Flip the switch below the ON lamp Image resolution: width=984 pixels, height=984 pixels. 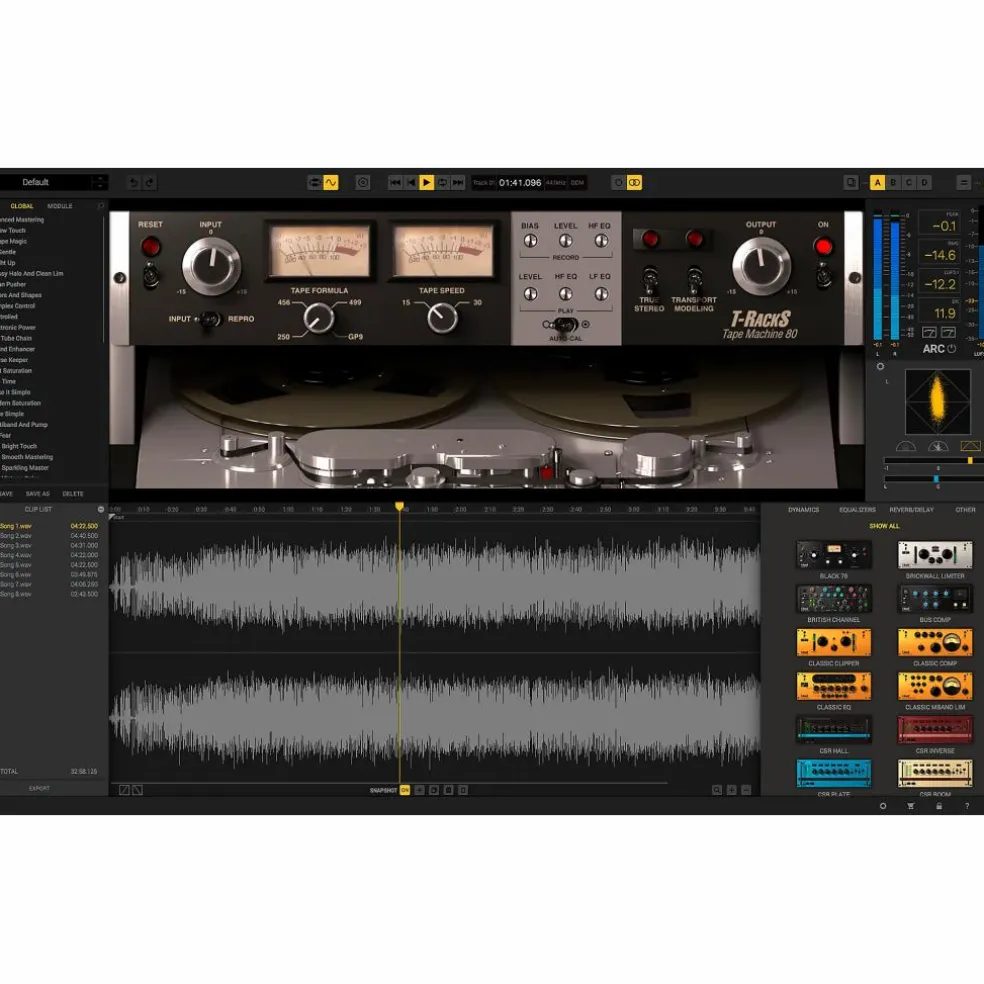click(823, 275)
